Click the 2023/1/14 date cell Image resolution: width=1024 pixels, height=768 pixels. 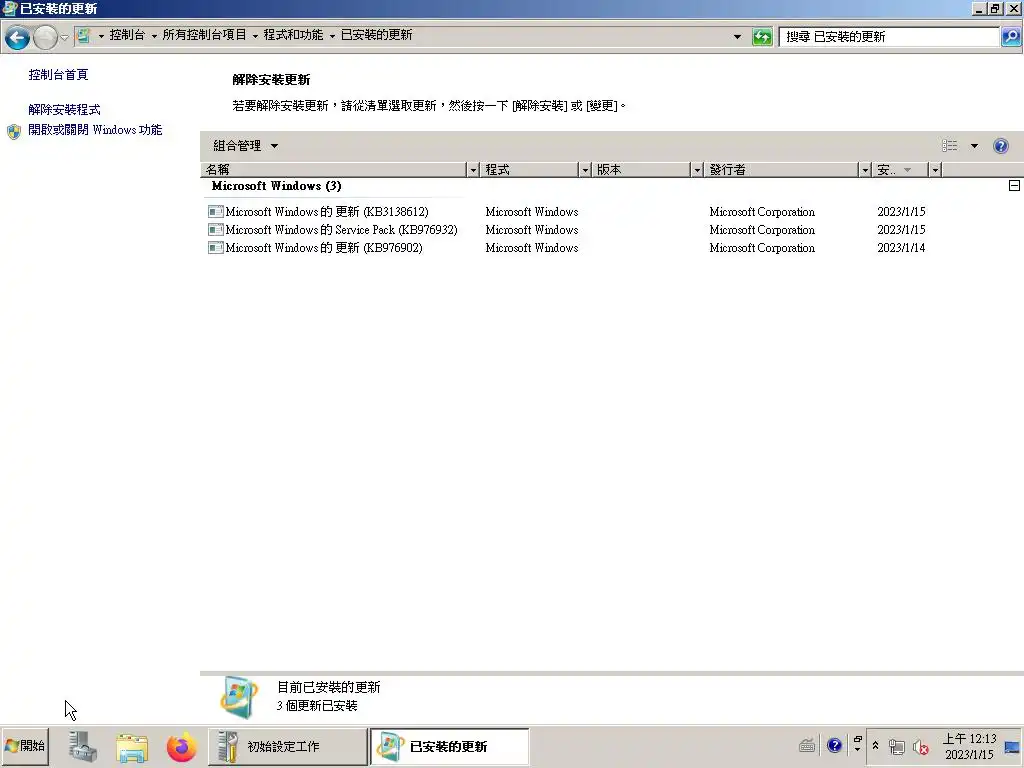(901, 248)
